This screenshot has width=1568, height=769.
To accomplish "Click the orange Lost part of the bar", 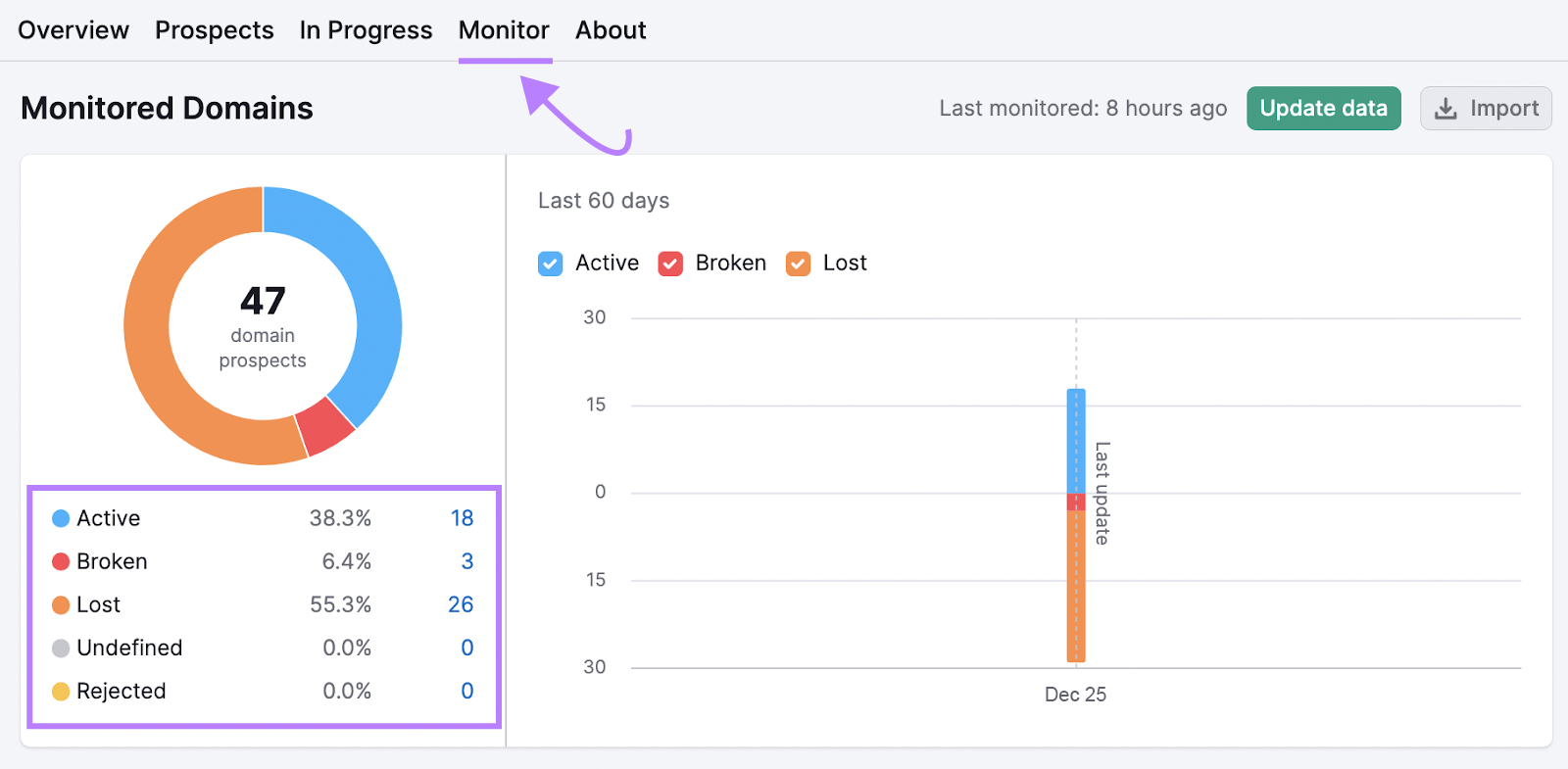I will 1076,586.
